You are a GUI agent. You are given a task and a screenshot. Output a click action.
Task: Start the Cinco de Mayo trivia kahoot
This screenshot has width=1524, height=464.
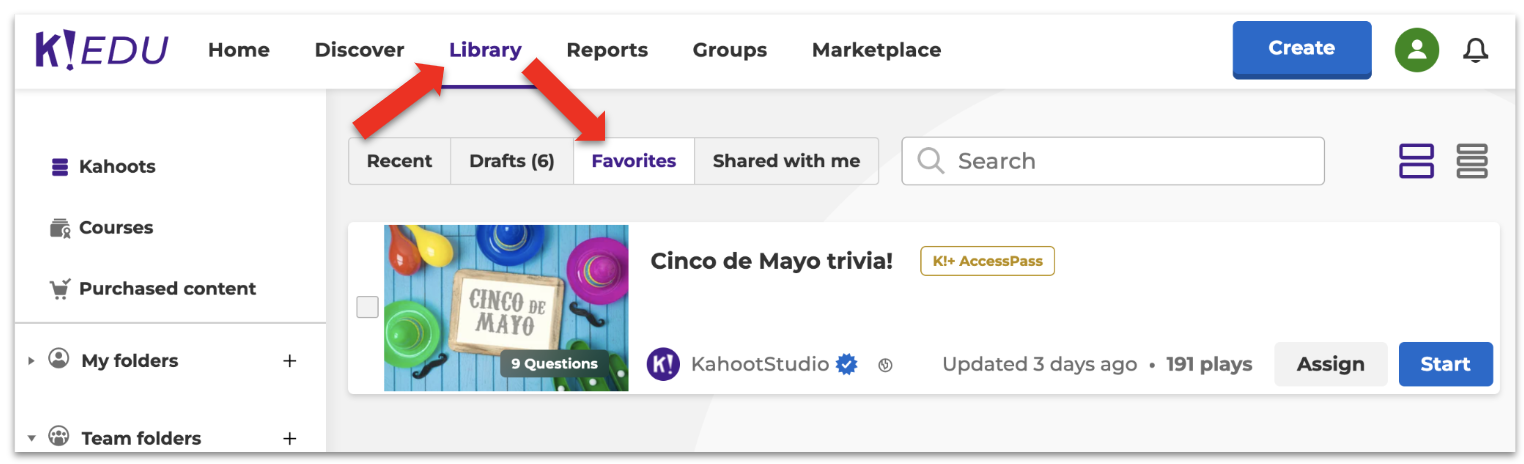[1444, 364]
